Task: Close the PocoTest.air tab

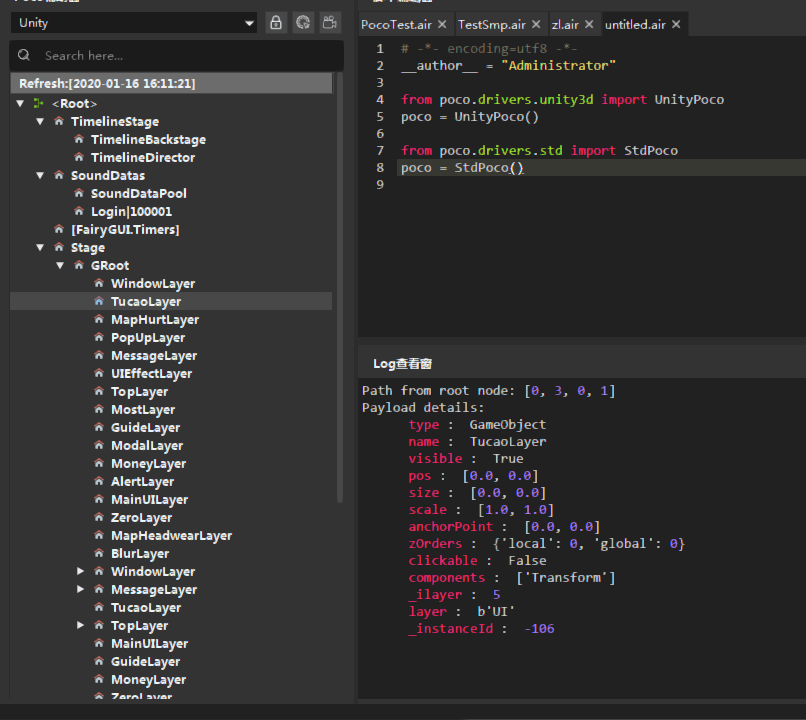Action: pos(442,24)
